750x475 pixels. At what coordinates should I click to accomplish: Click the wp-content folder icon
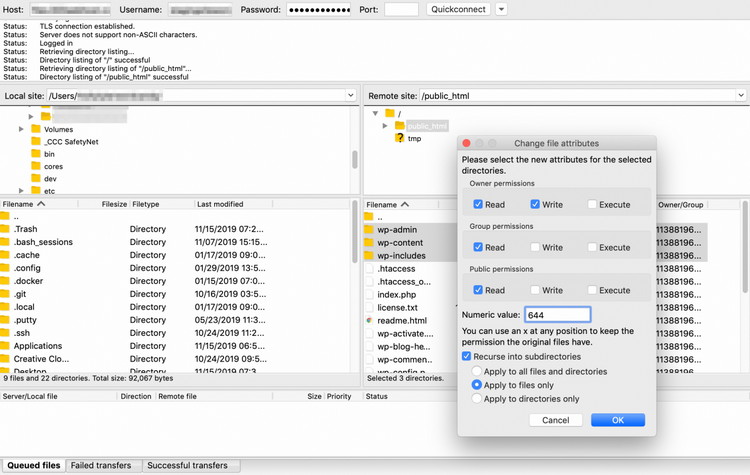point(368,243)
